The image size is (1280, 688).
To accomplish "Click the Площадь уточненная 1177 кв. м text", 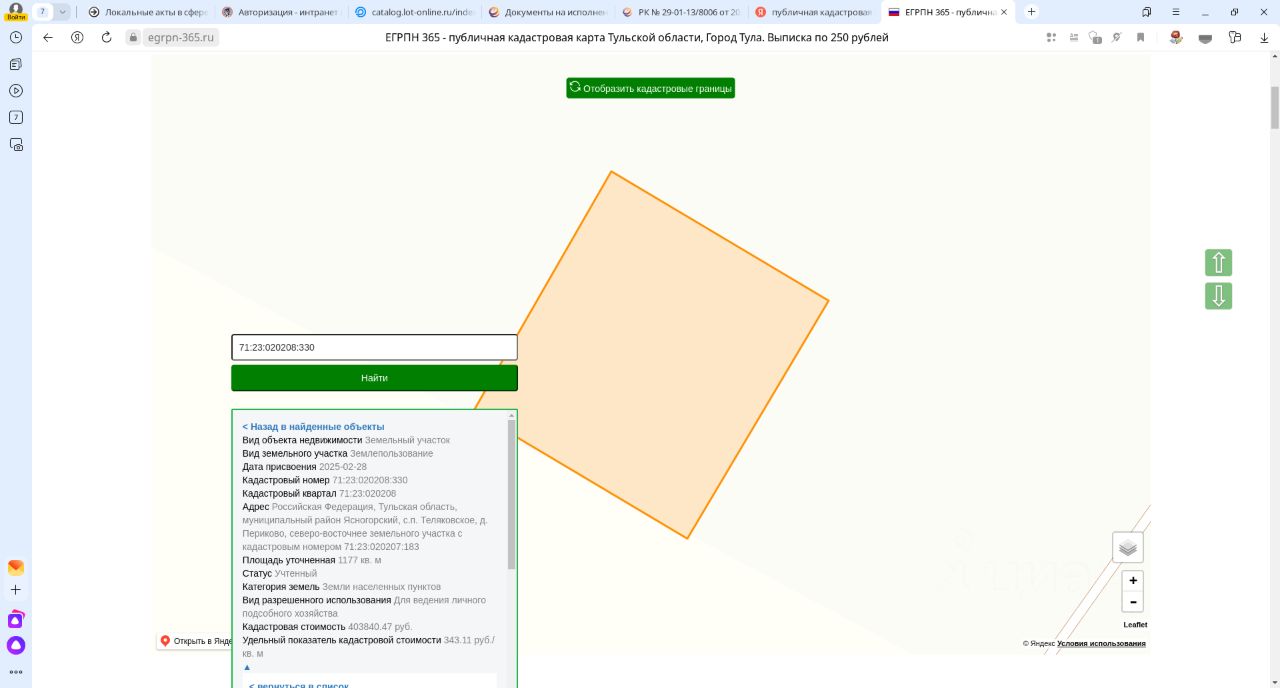I will tap(311, 560).
